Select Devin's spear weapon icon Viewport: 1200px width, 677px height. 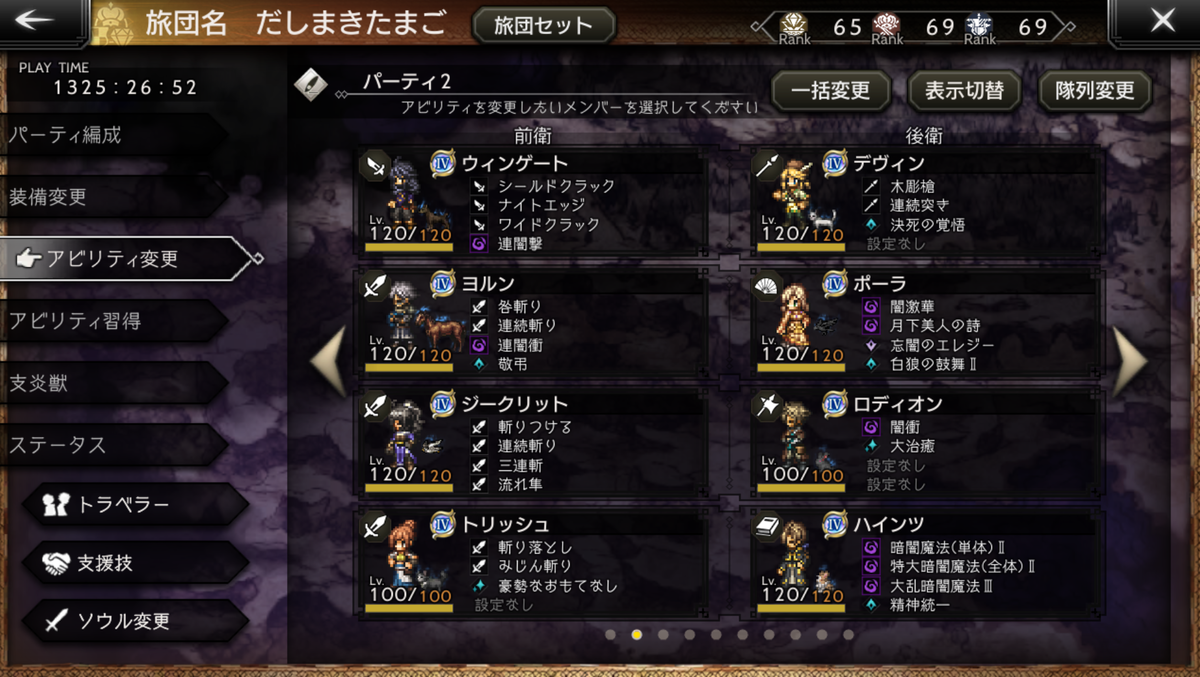768,164
